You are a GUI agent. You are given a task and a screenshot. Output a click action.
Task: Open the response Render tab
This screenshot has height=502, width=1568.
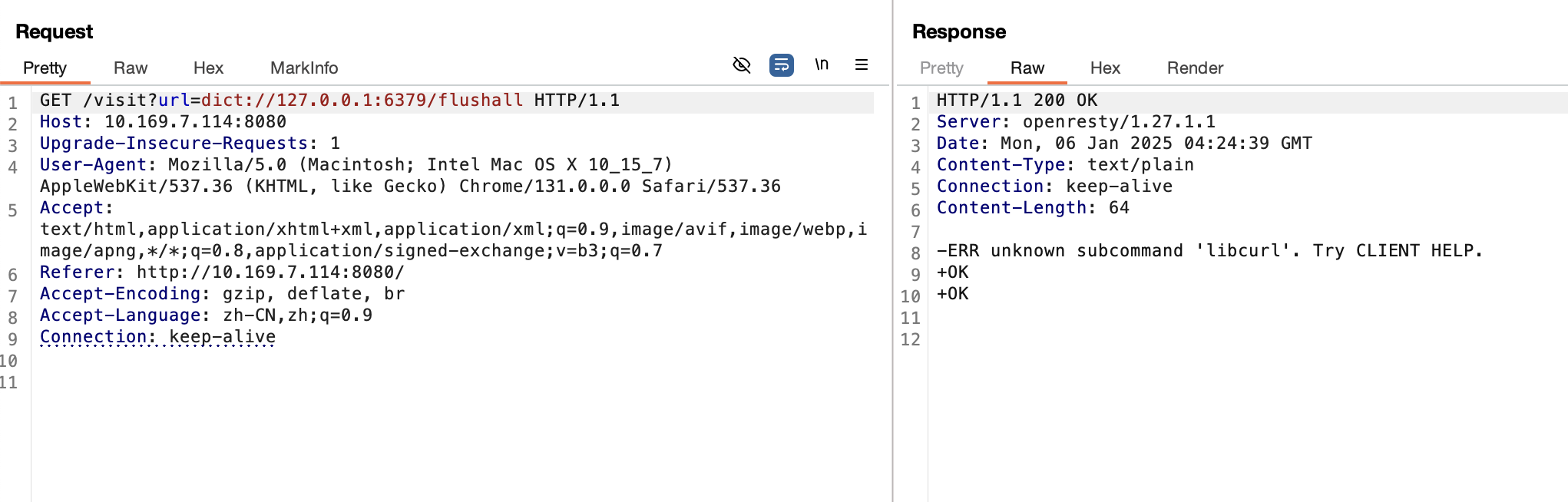1195,68
